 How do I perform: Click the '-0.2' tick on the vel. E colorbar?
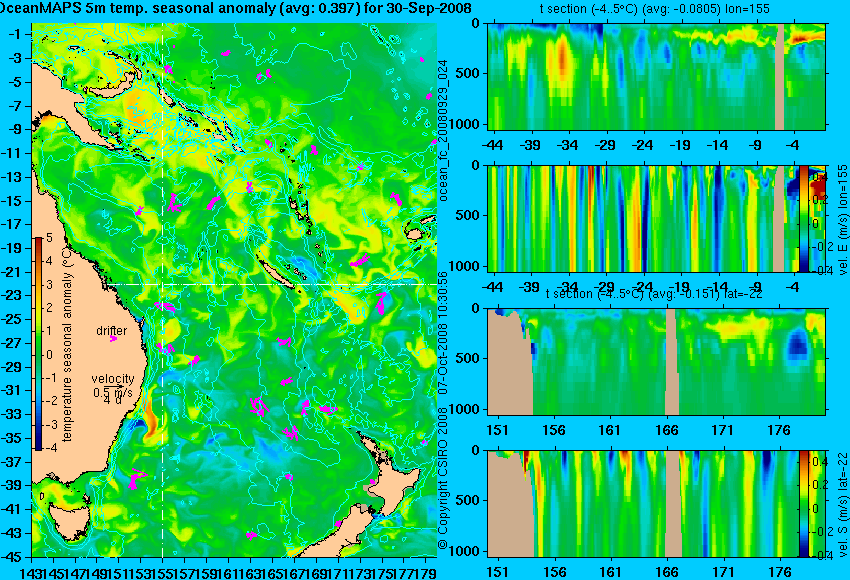point(822,247)
